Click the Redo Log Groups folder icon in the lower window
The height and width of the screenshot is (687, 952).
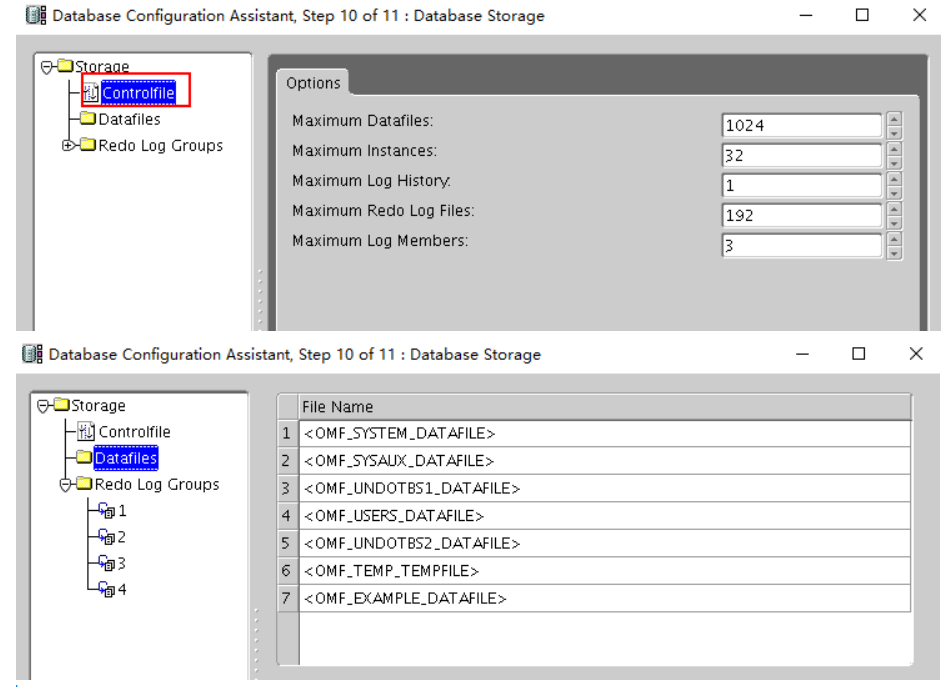coord(84,484)
